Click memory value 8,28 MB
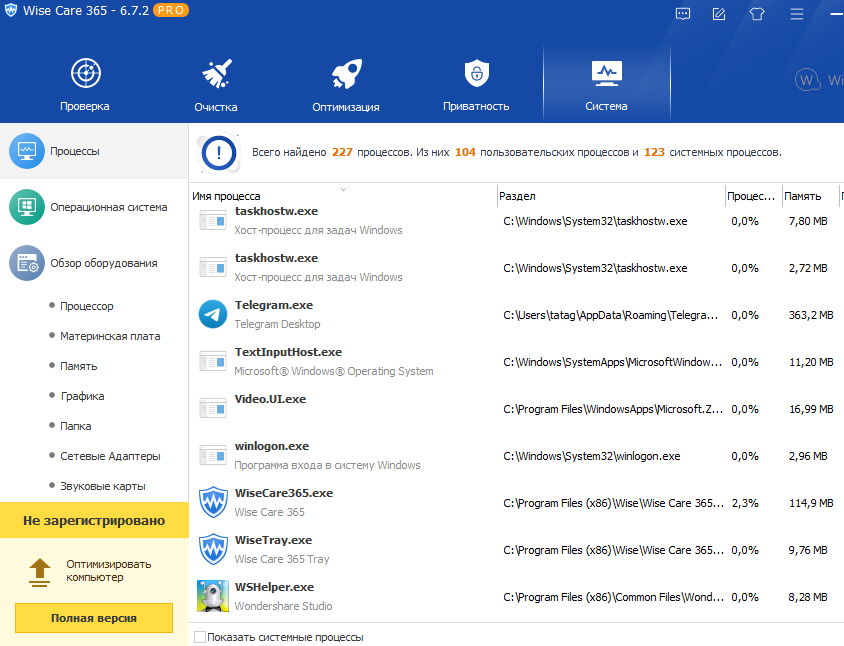 click(807, 597)
